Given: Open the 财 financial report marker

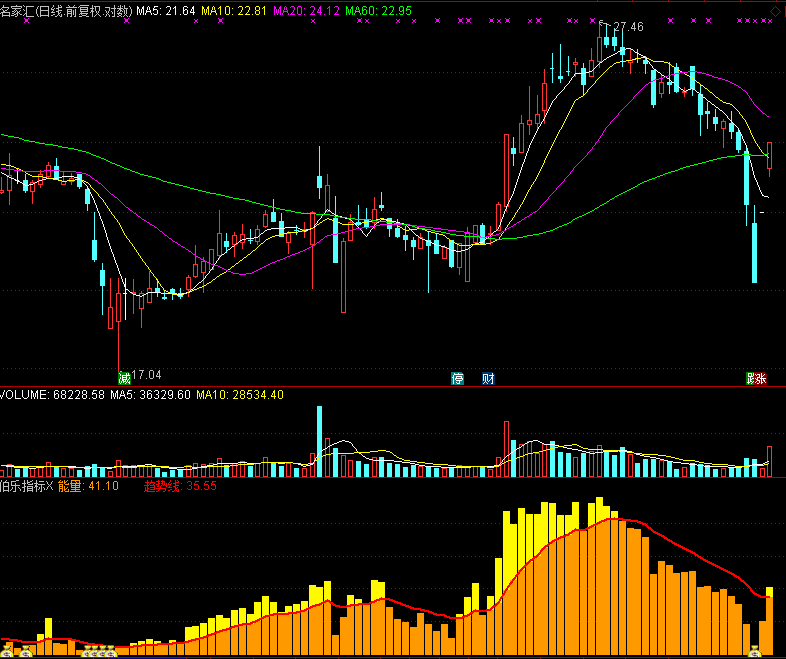Looking at the screenshot, I should pyautogui.click(x=488, y=378).
